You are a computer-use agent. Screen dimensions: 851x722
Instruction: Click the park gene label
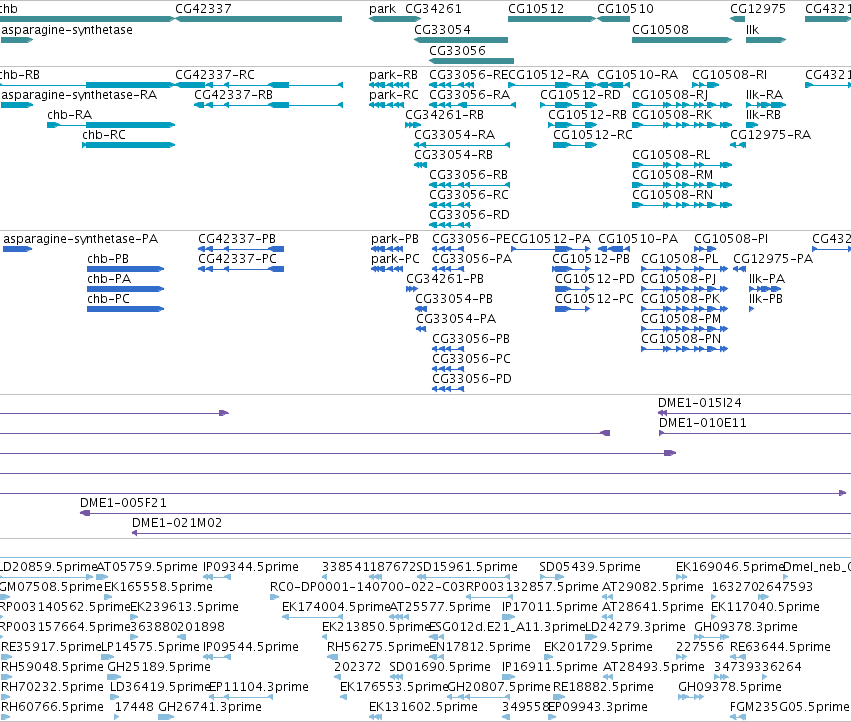[x=382, y=9]
